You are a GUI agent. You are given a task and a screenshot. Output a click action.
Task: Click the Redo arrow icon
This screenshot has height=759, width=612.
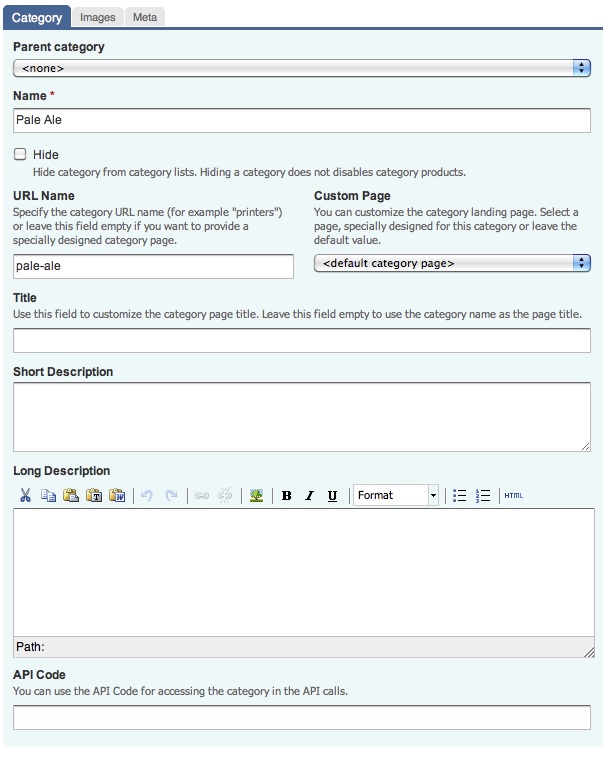170,495
